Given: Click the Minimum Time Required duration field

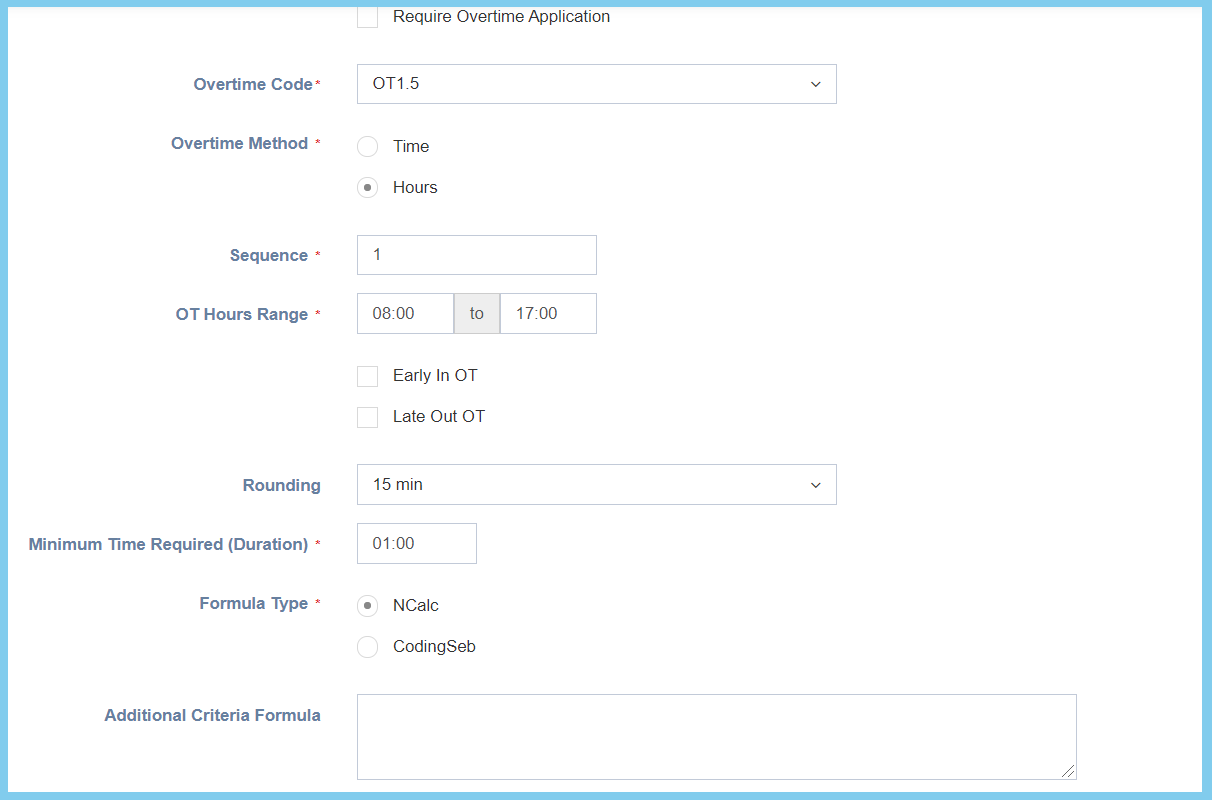Looking at the screenshot, I should point(416,544).
